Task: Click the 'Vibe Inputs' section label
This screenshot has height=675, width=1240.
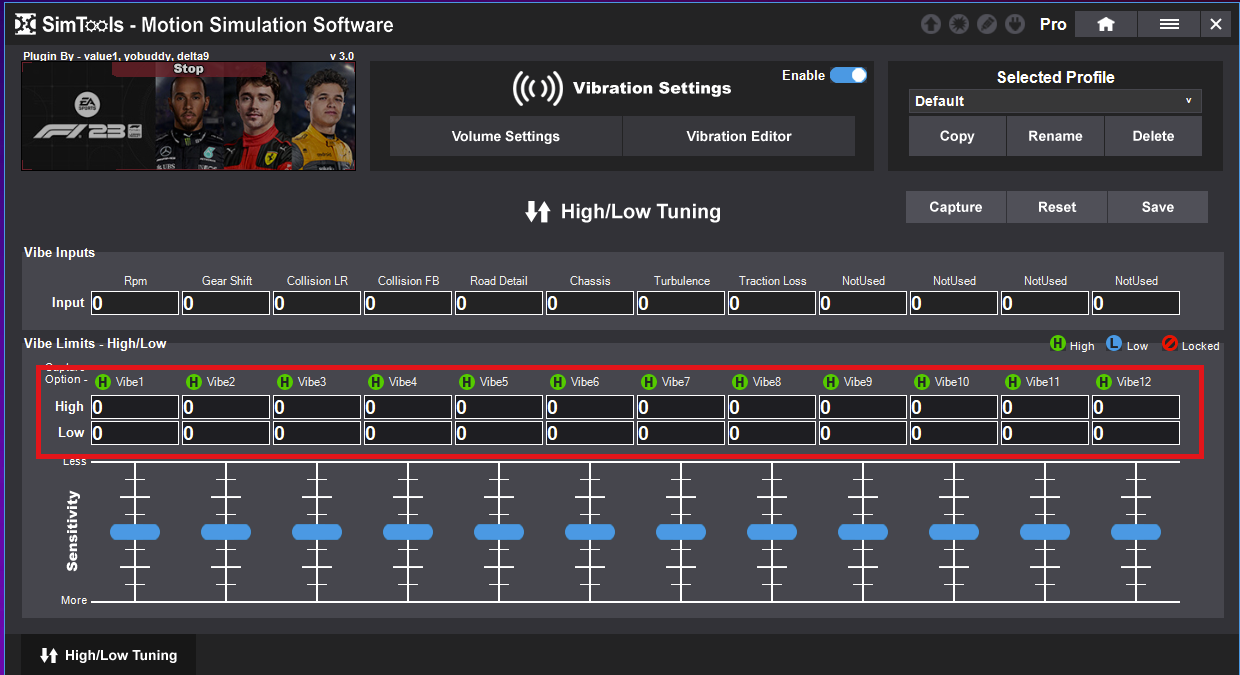Action: [x=59, y=253]
